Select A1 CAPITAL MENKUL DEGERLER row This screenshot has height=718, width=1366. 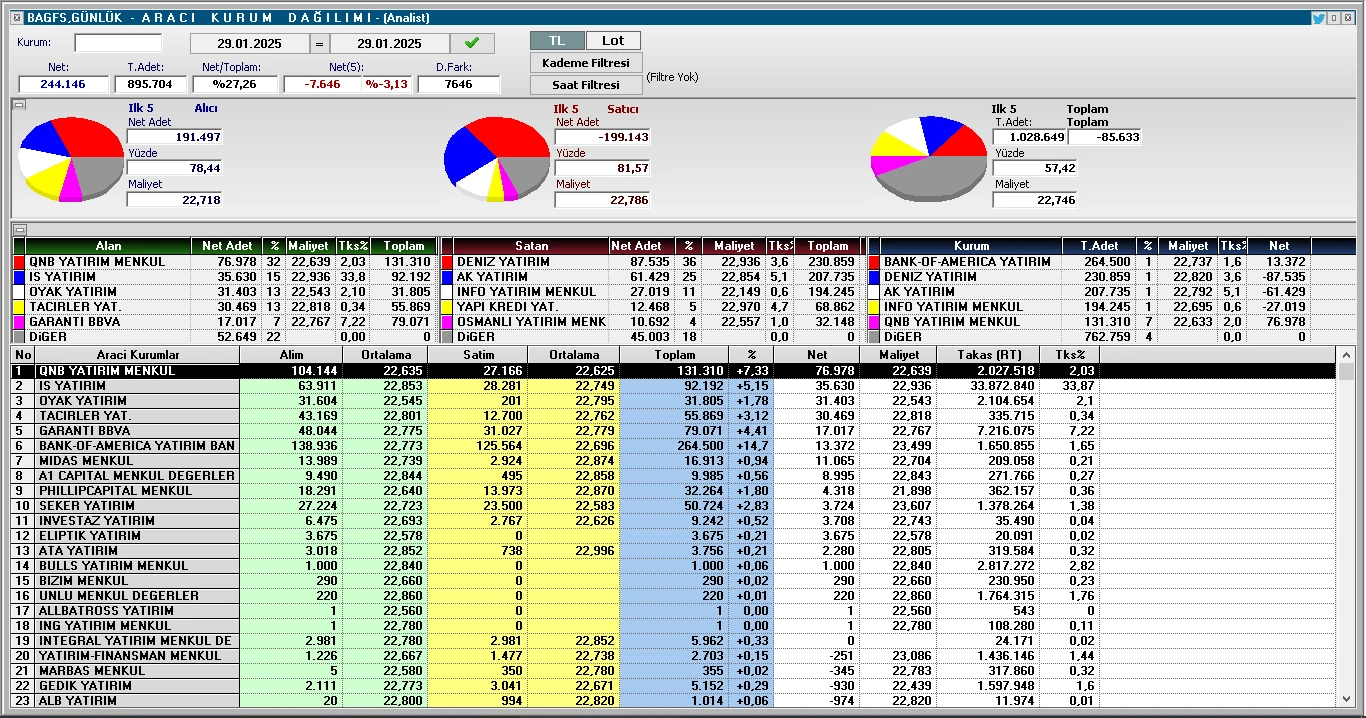point(675,476)
